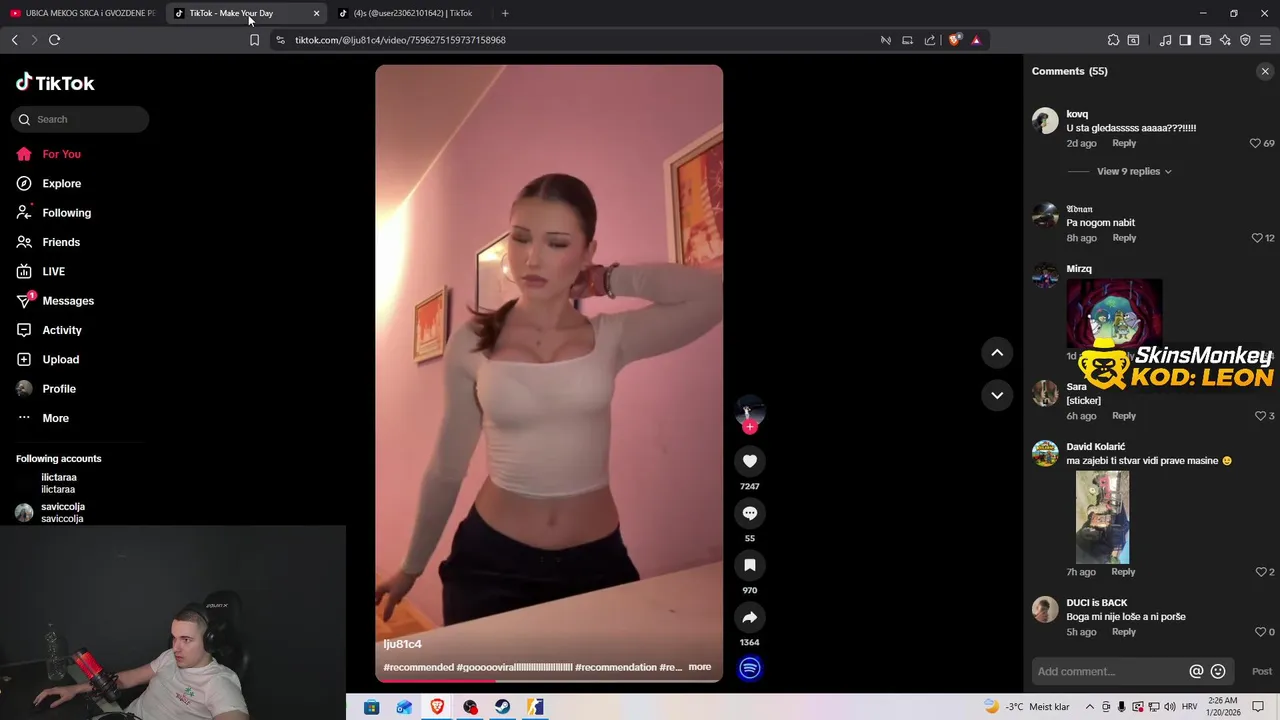Insert a mention with the @ icon
The height and width of the screenshot is (720, 1280).
tap(1196, 671)
